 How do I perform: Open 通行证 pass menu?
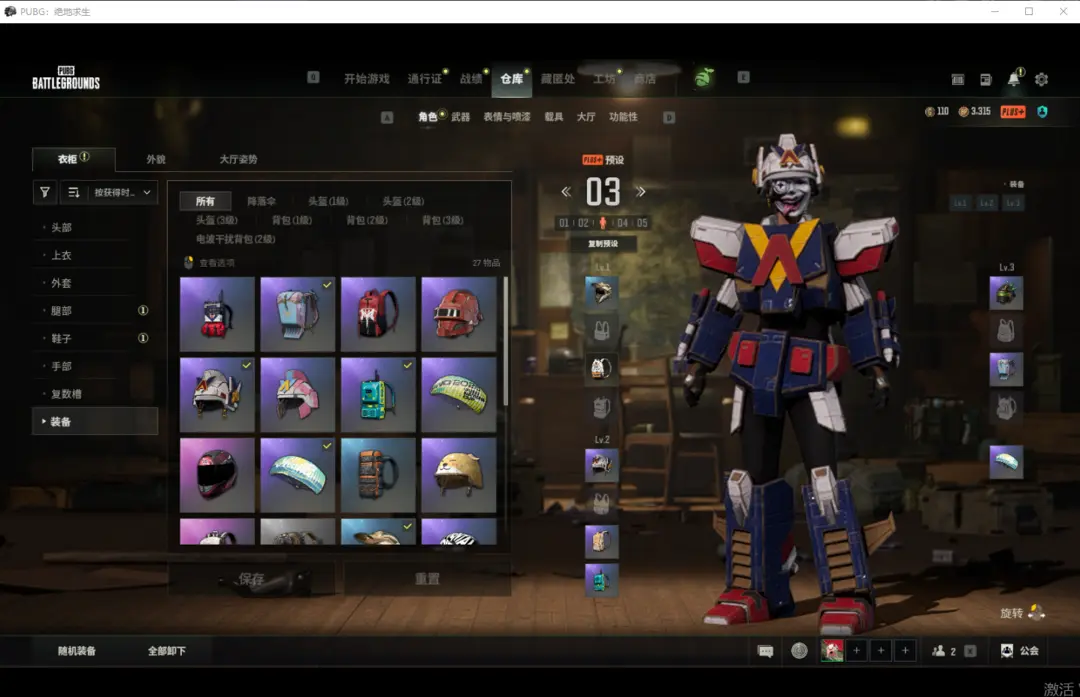(x=424, y=79)
